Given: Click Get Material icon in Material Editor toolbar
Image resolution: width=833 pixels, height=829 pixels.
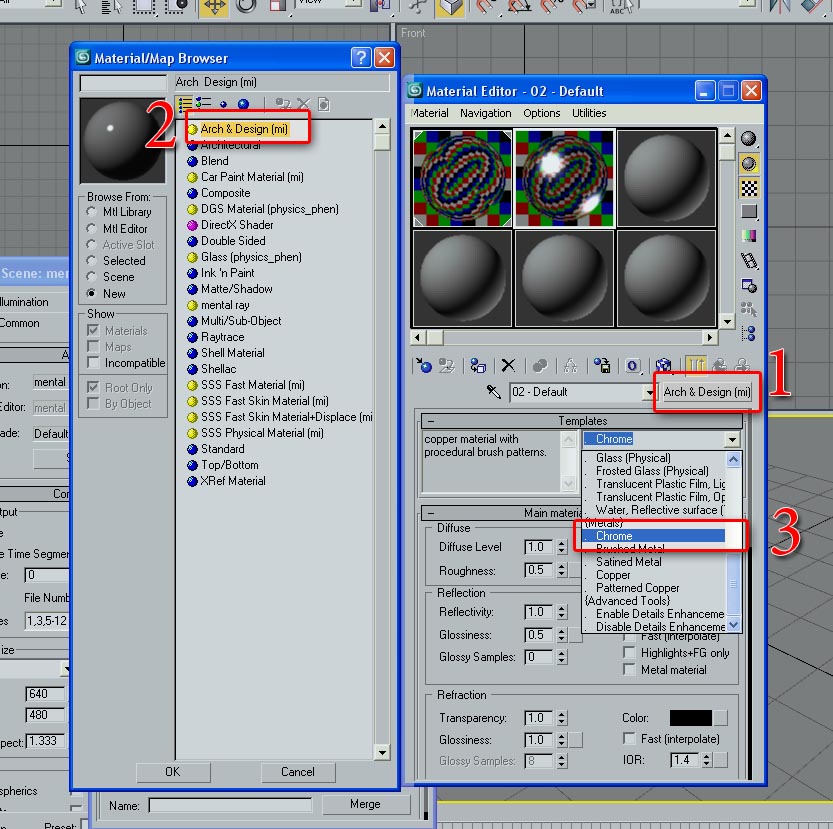Looking at the screenshot, I should pyautogui.click(x=424, y=365).
